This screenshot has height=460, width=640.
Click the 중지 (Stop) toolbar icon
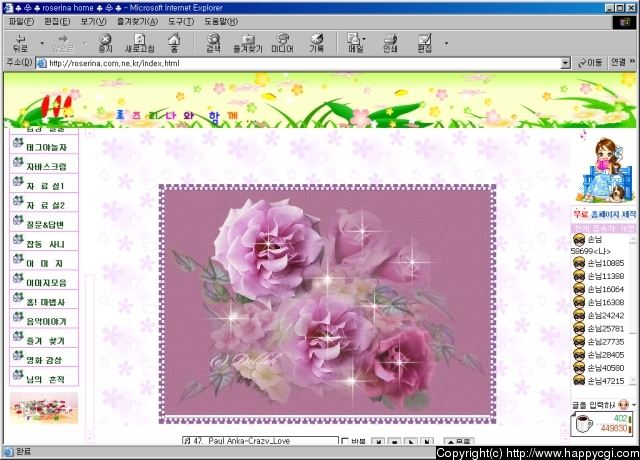(105, 43)
